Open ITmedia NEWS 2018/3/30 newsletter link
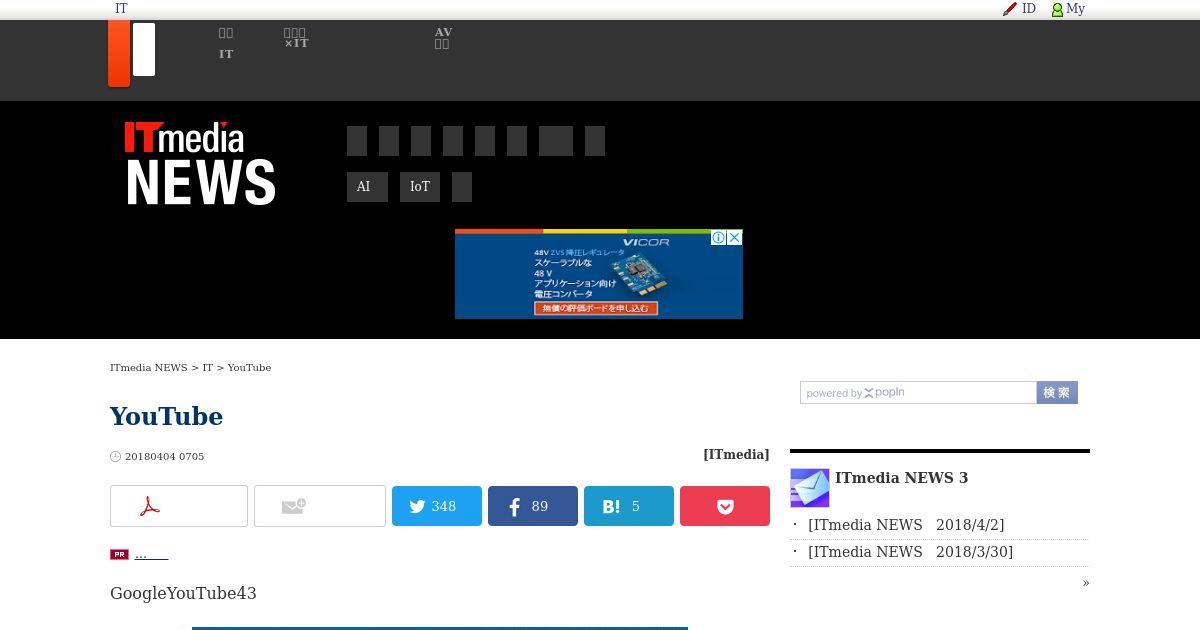The width and height of the screenshot is (1200, 630). 910,552
